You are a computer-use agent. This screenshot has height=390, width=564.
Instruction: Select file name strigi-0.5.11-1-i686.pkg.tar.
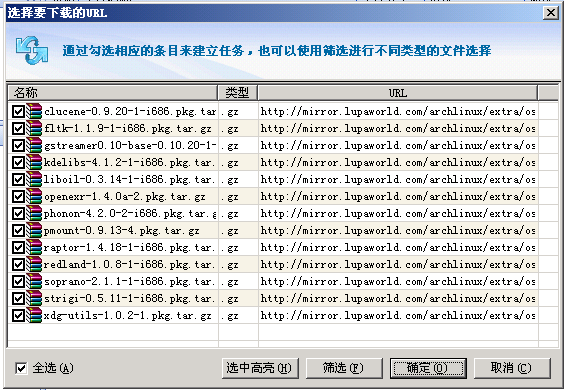point(129,299)
